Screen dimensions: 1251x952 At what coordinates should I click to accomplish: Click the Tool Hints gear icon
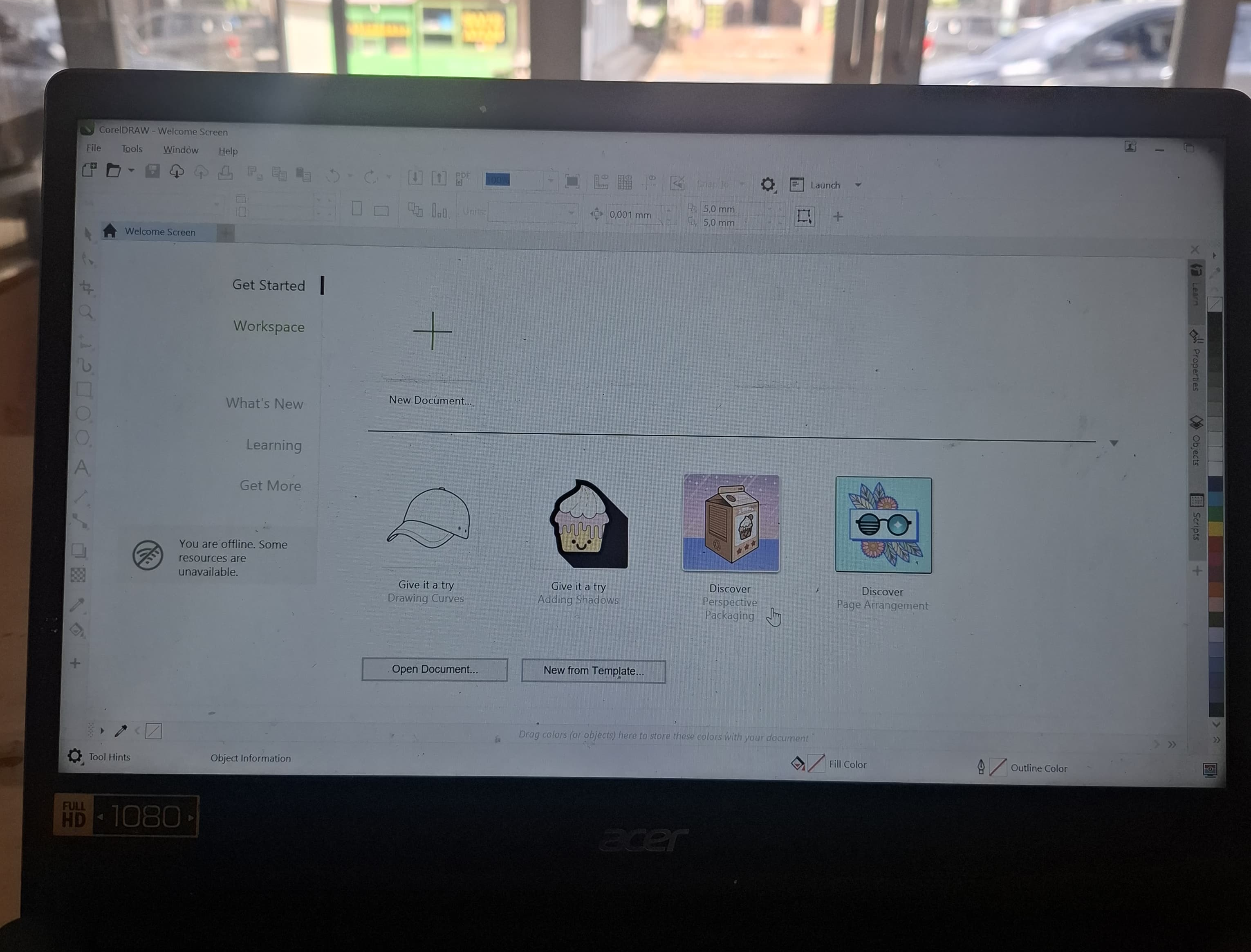click(75, 756)
